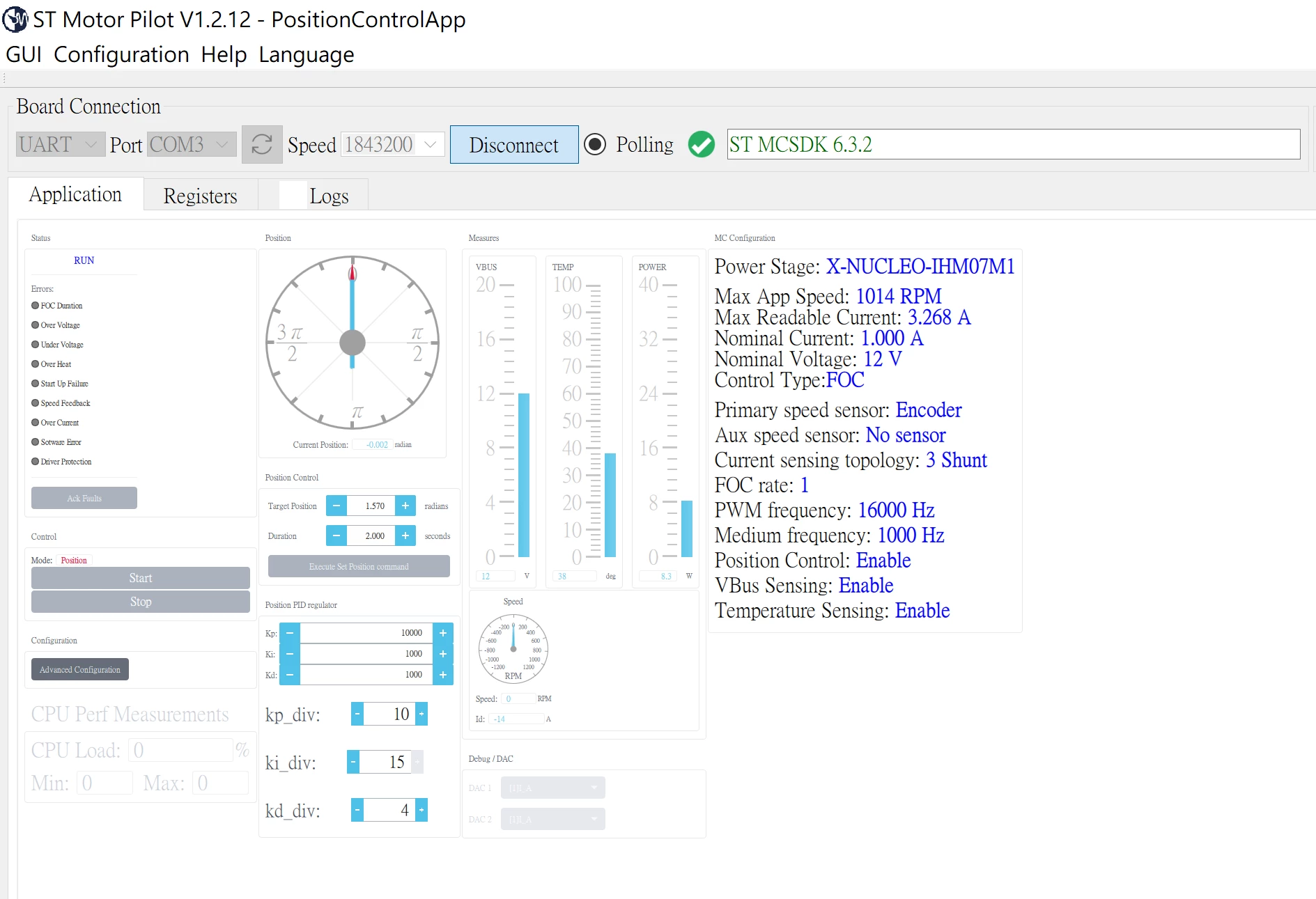Increase Ki value with plus button
Viewport: 1316px width, 899px height.
[x=443, y=654]
